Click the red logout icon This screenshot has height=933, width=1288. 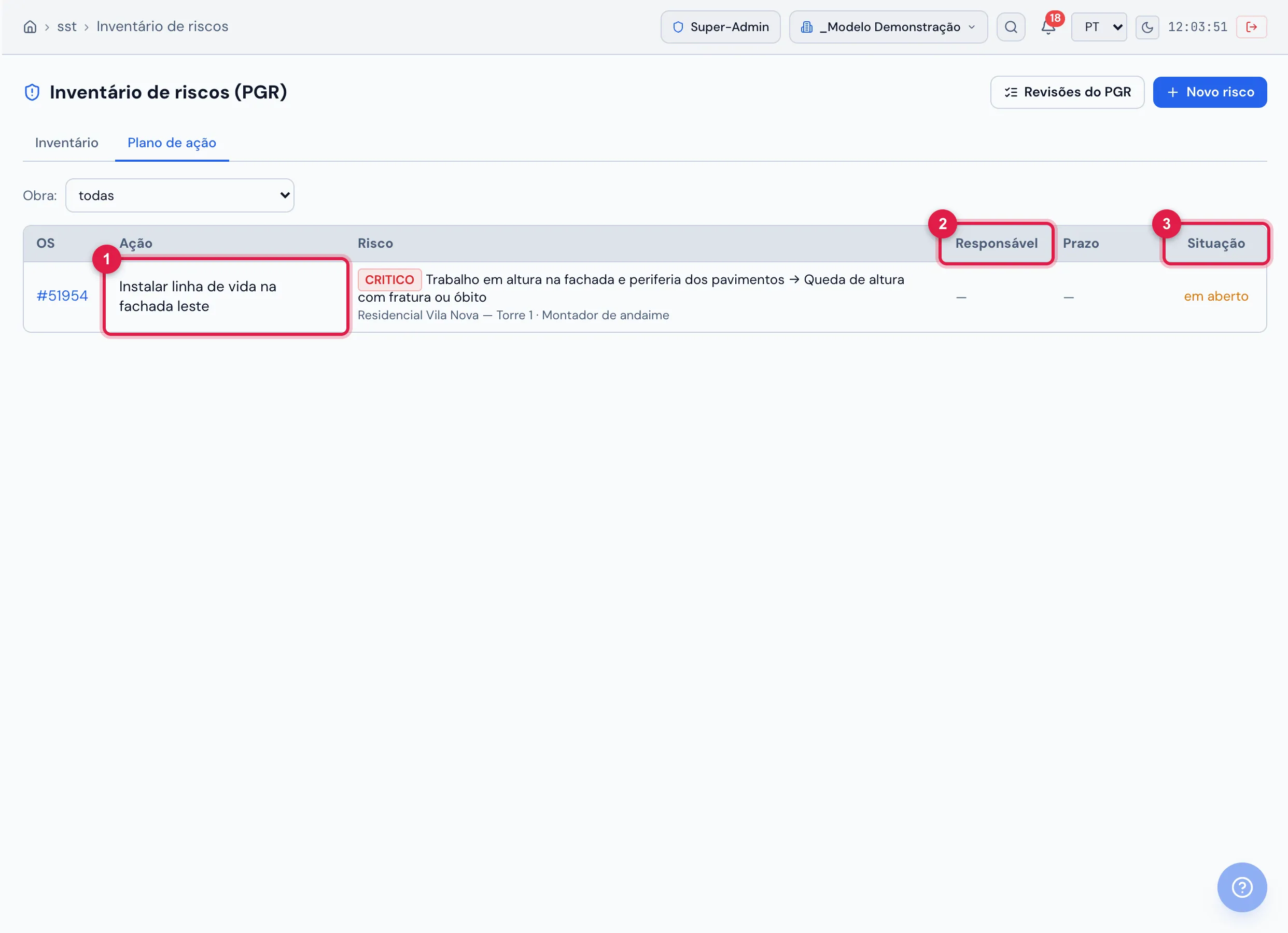[x=1251, y=26]
